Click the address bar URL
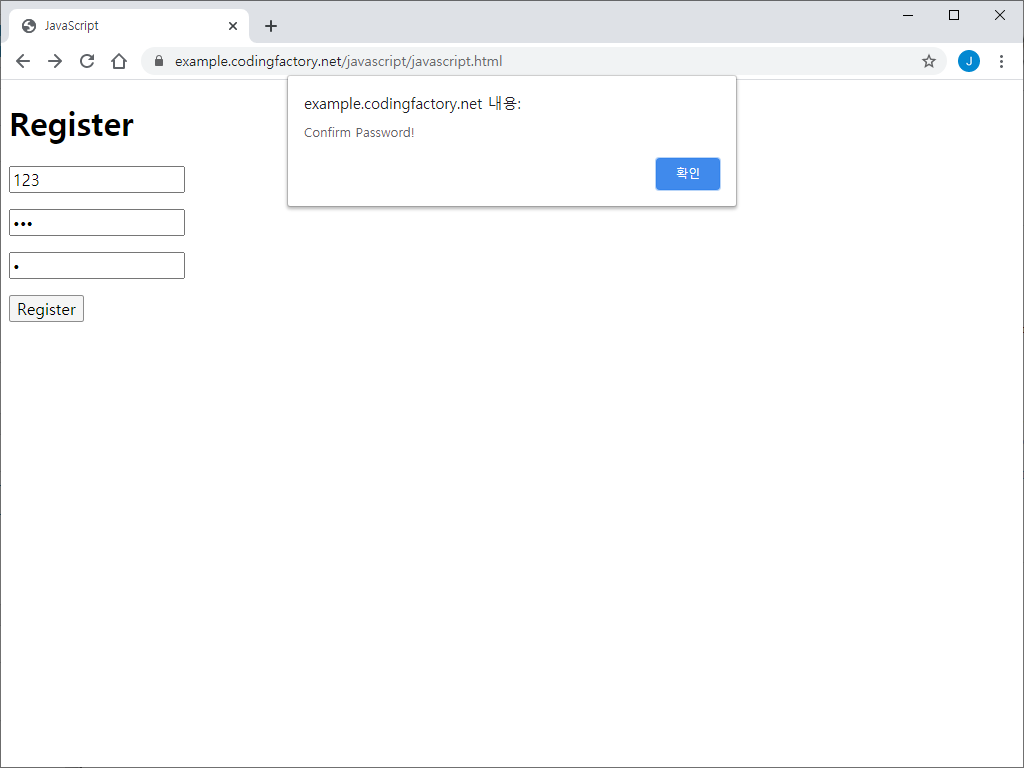The height and width of the screenshot is (768, 1024). pyautogui.click(x=338, y=61)
